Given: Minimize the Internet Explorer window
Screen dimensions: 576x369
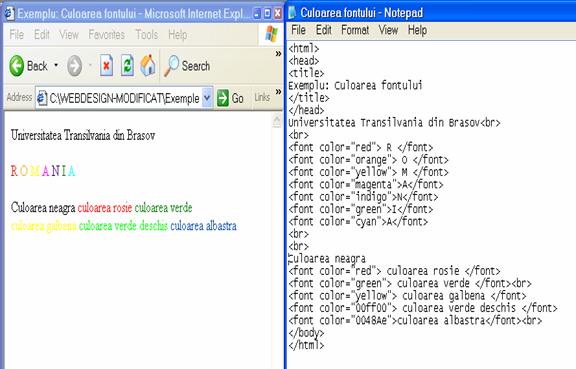Looking at the screenshot, I should tap(257, 14).
